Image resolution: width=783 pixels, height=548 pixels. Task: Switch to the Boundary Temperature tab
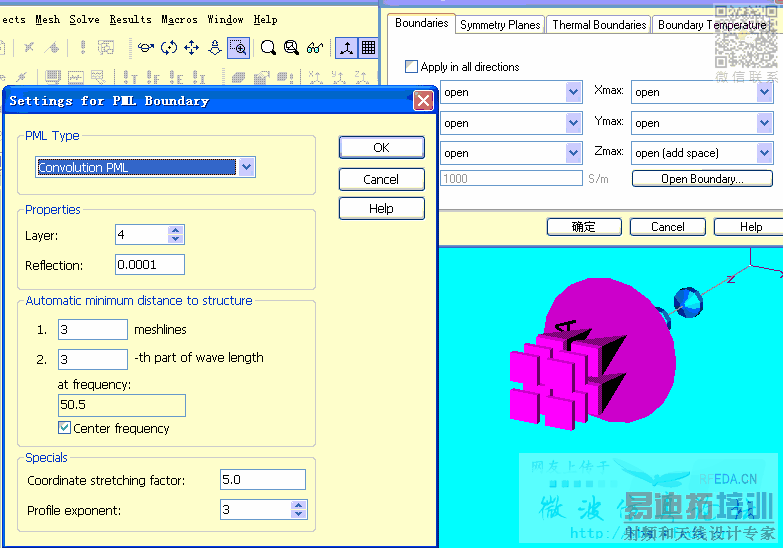pyautogui.click(x=712, y=24)
